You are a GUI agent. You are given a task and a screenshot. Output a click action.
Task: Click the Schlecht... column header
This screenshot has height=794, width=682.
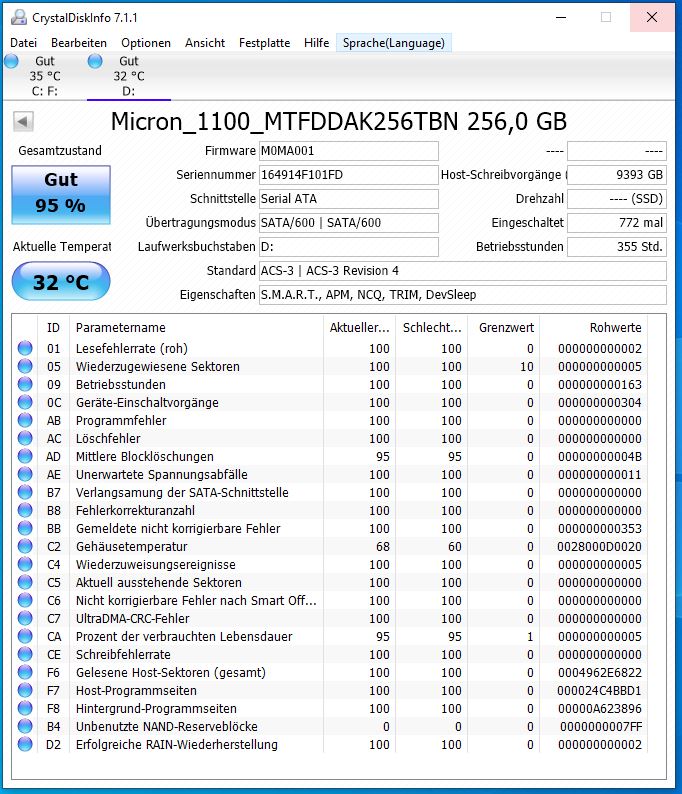coord(432,328)
